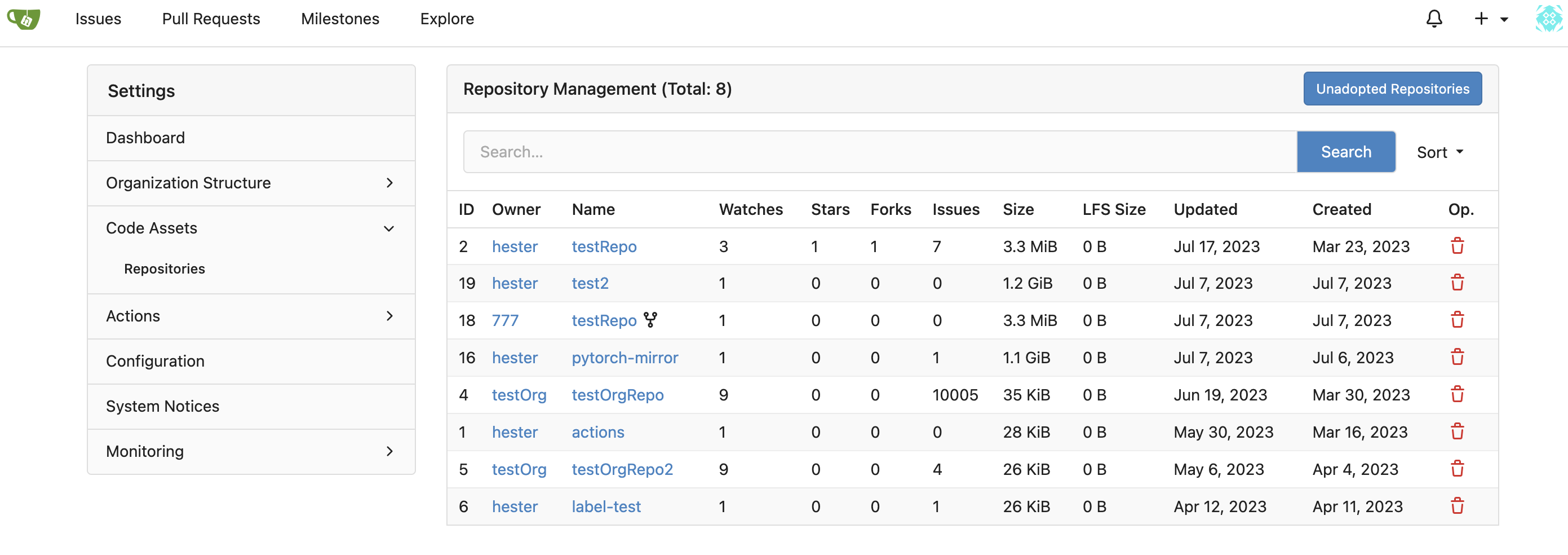Open Pull Requests in top navigation
The image size is (1568, 555).
point(211,19)
